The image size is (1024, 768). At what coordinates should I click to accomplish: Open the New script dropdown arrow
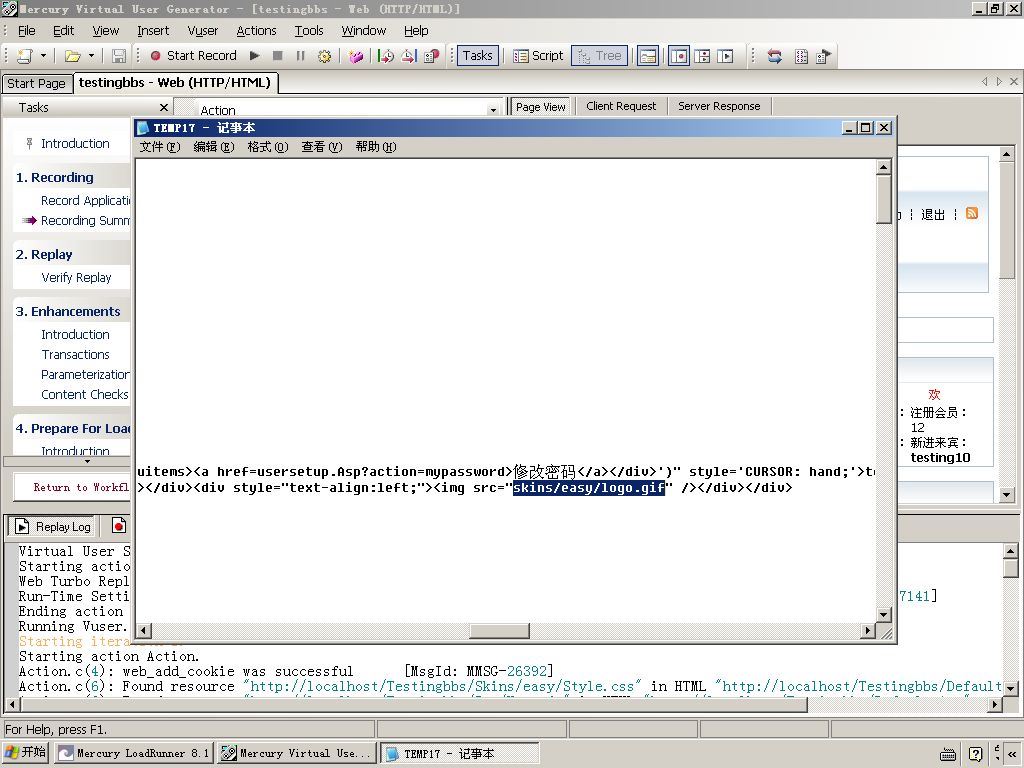click(x=43, y=56)
